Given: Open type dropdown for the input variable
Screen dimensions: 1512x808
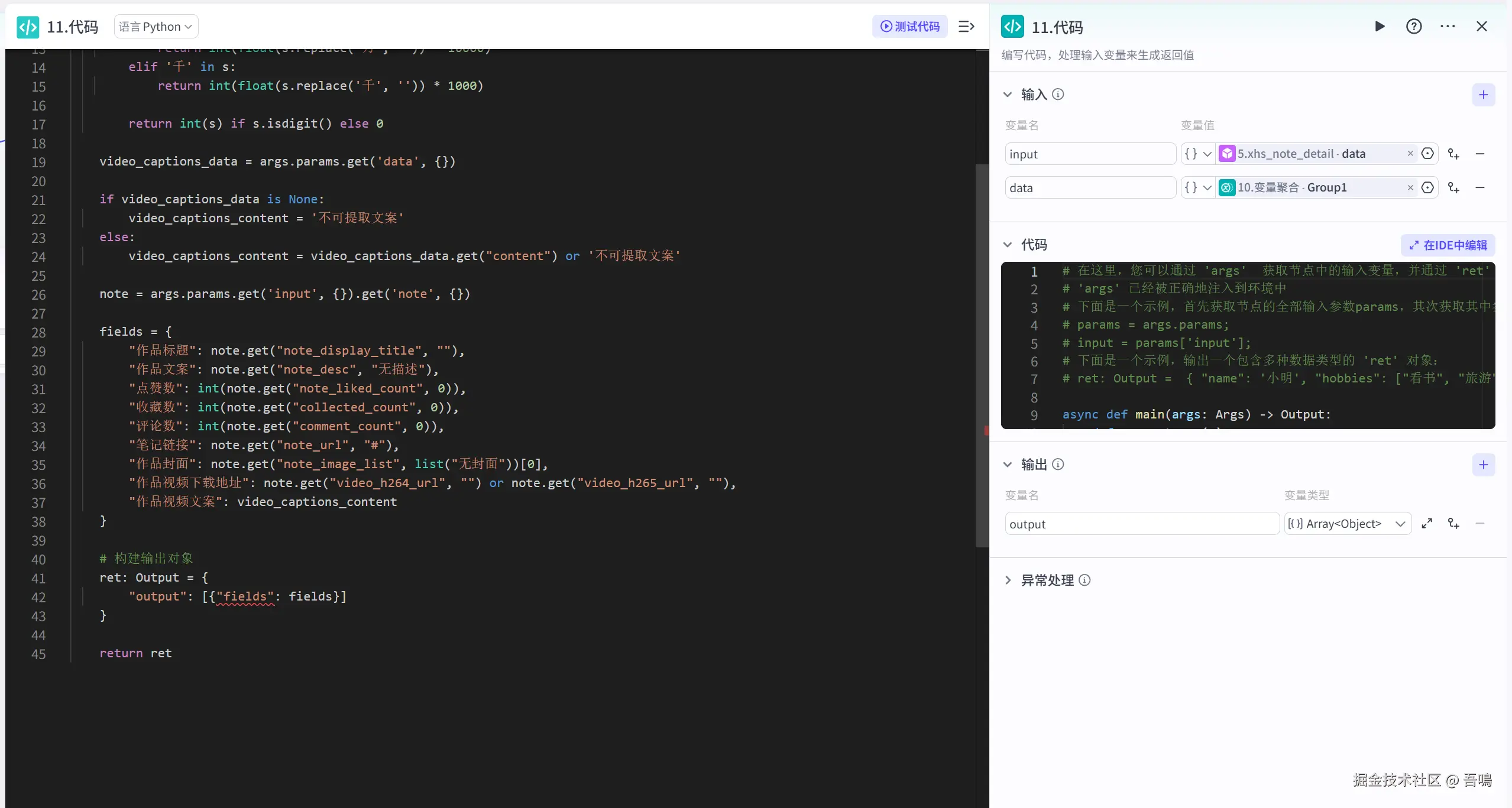Looking at the screenshot, I should pyautogui.click(x=1197, y=154).
